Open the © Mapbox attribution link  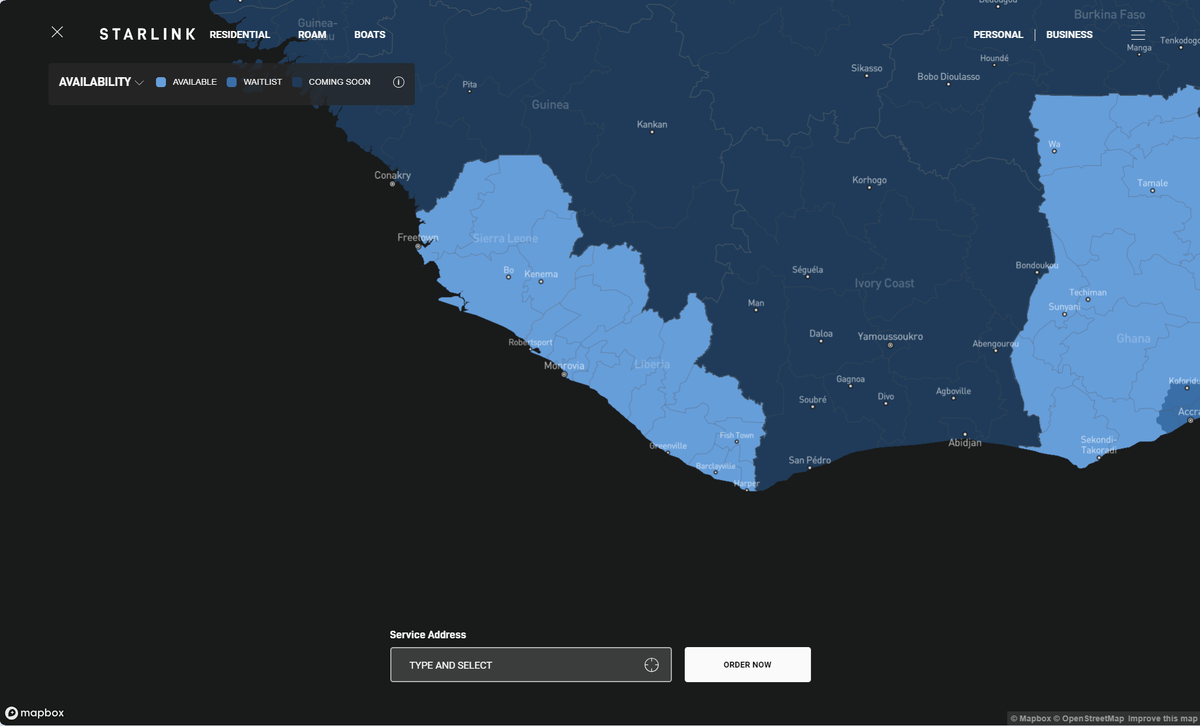1033,718
